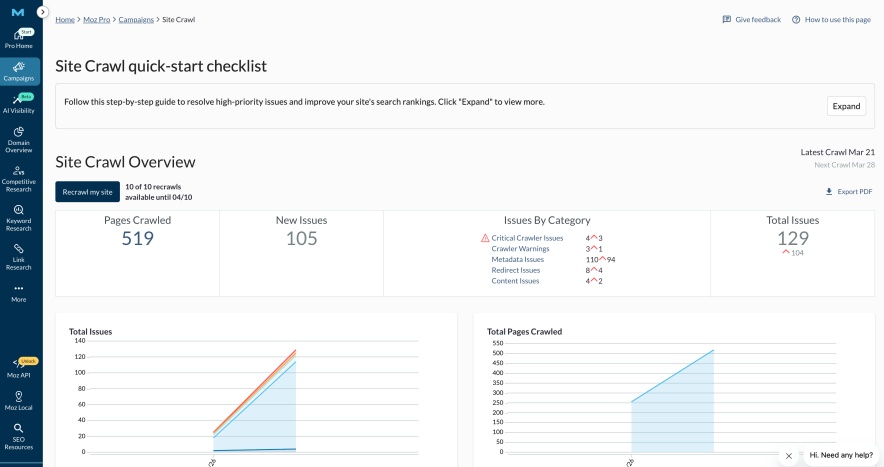This screenshot has height=467, width=884.
Task: Click the Give feedback link
Action: [x=752, y=20]
